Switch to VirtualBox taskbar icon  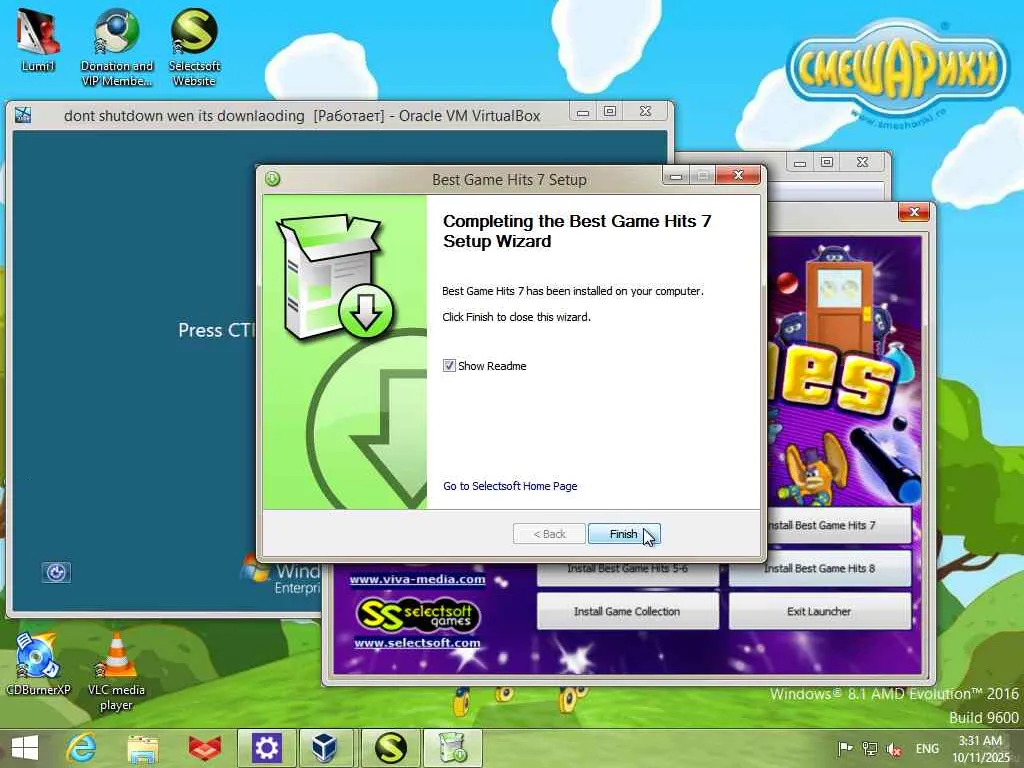tap(325, 748)
